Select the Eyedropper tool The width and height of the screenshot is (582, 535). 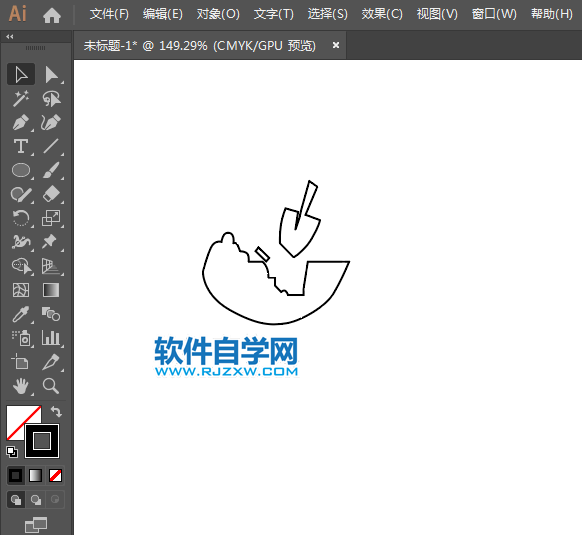pyautogui.click(x=21, y=314)
